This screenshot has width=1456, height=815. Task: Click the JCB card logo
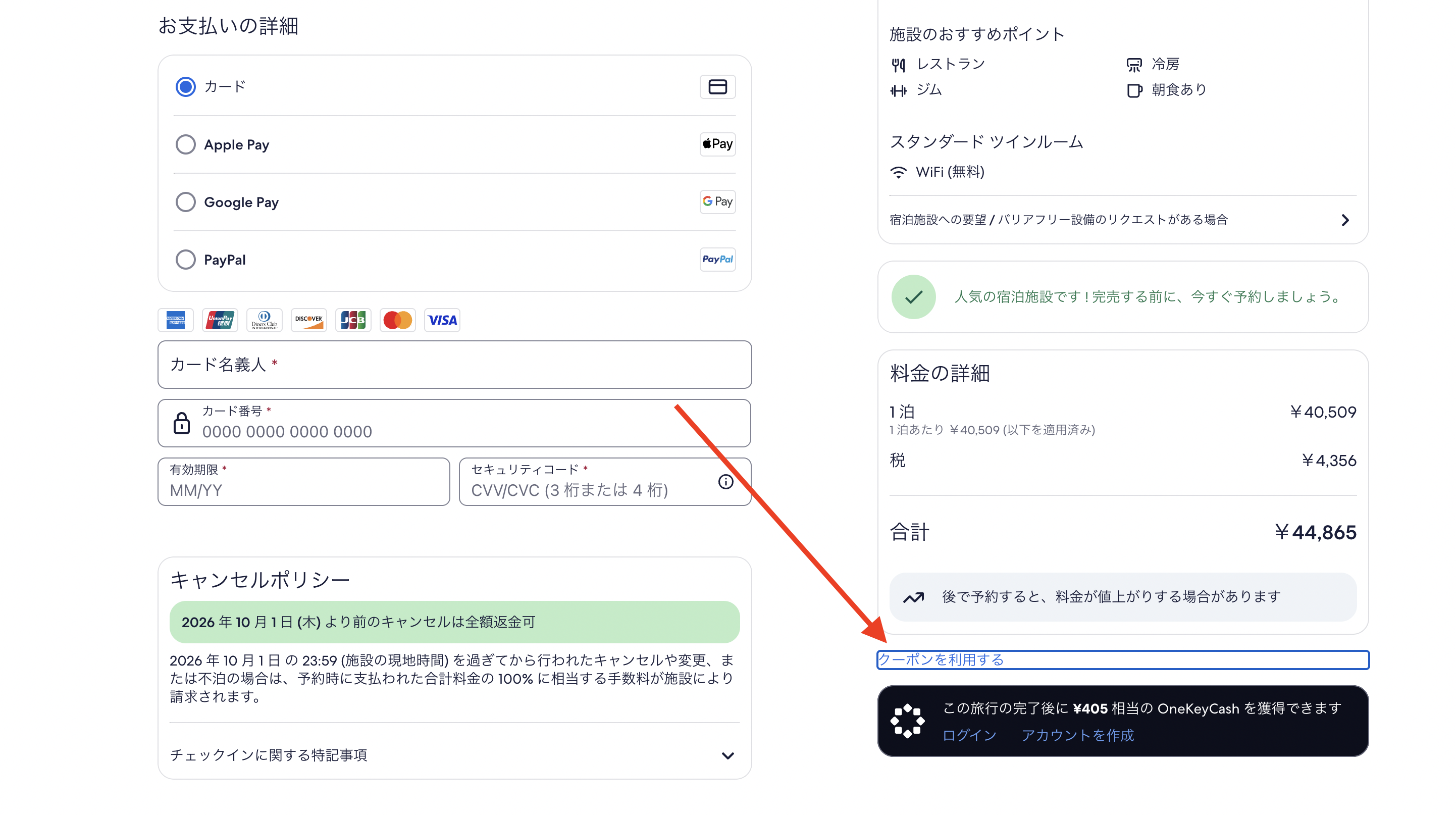coord(353,321)
